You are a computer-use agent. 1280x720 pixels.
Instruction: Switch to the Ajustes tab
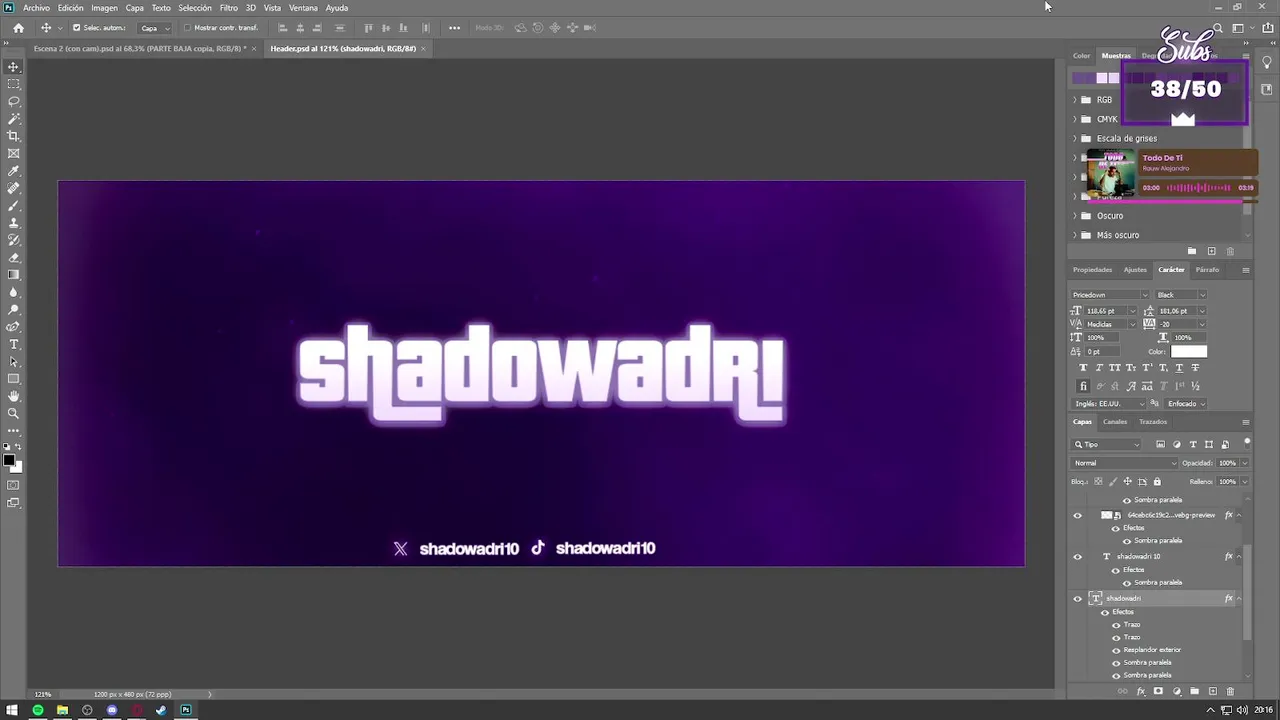[1135, 270]
